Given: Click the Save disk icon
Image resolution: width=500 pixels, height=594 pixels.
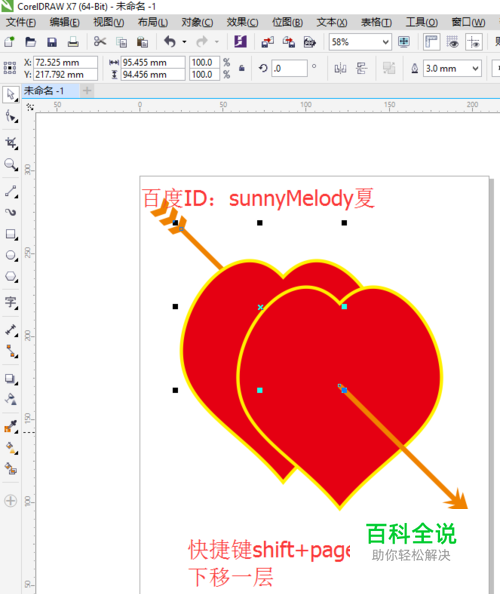Looking at the screenshot, I should [x=52, y=42].
